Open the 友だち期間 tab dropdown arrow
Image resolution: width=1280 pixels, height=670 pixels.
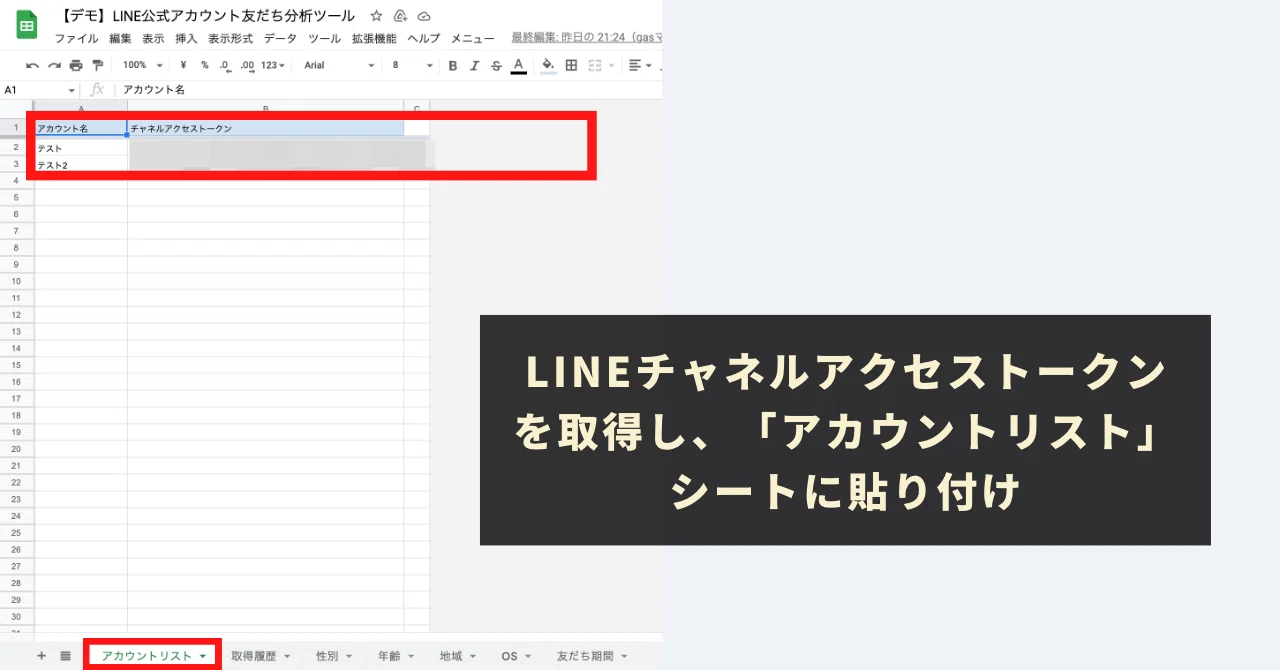[624, 657]
